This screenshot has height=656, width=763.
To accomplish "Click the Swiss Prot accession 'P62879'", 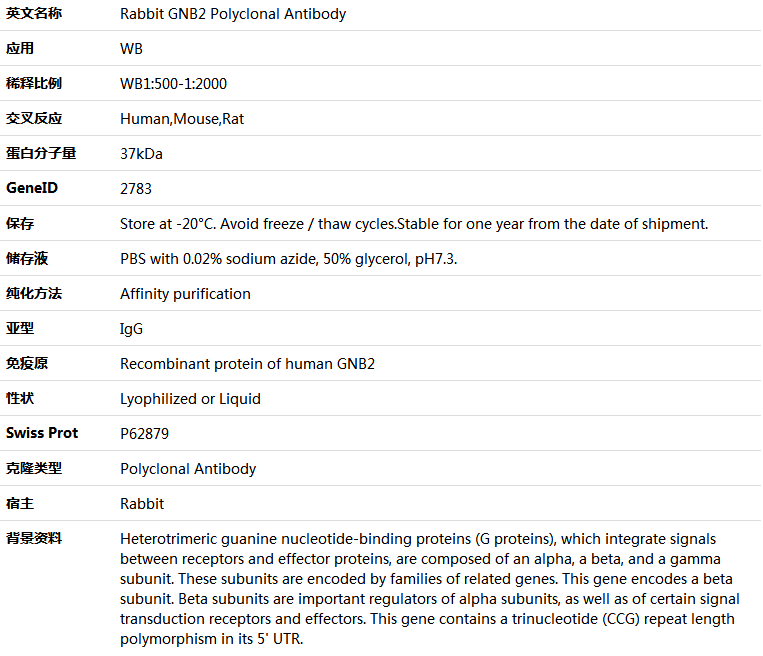I will [144, 434].
